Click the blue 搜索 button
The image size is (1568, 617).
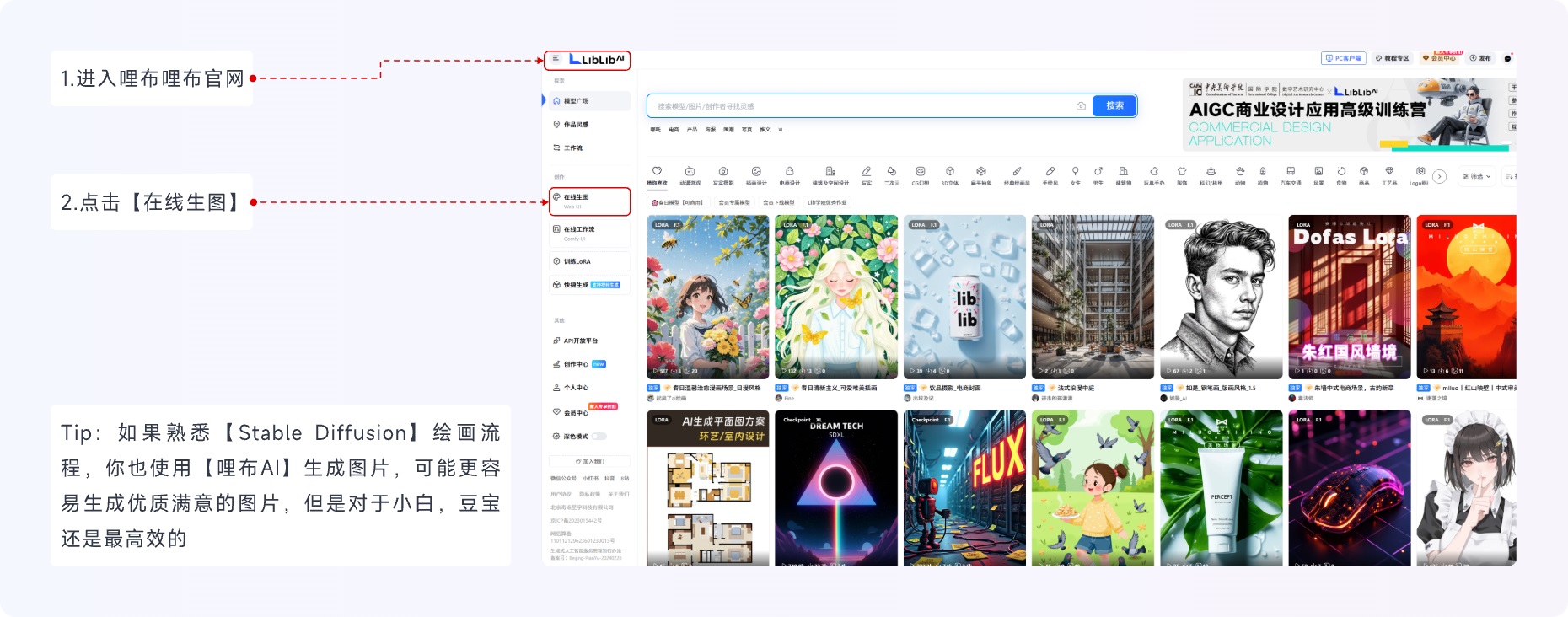(x=1114, y=106)
